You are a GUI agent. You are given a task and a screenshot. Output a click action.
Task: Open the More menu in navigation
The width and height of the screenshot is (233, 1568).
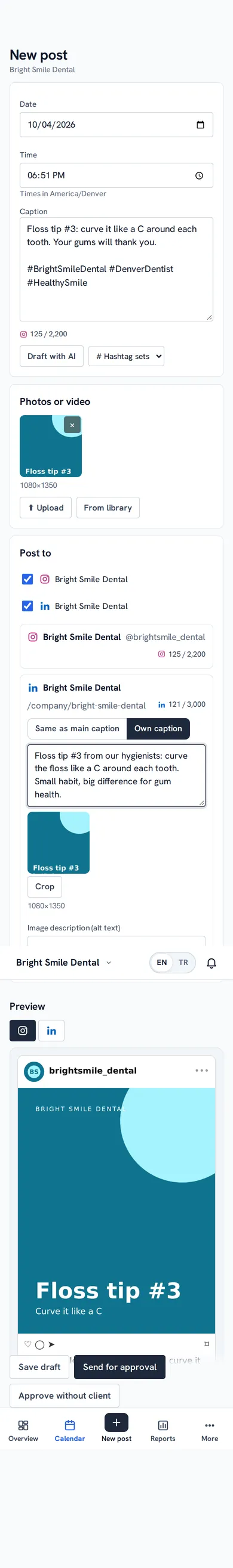(x=210, y=1430)
